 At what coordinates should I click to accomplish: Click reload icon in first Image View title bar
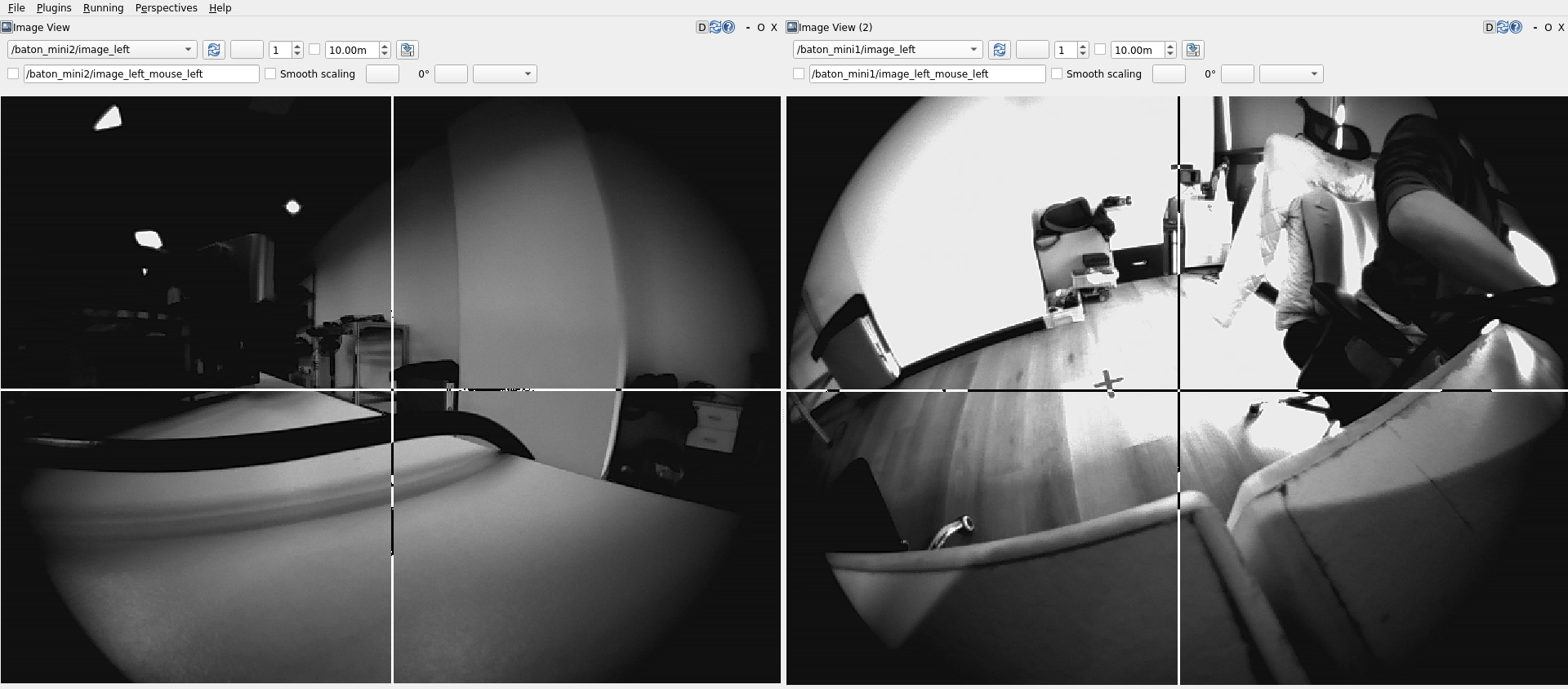click(715, 27)
